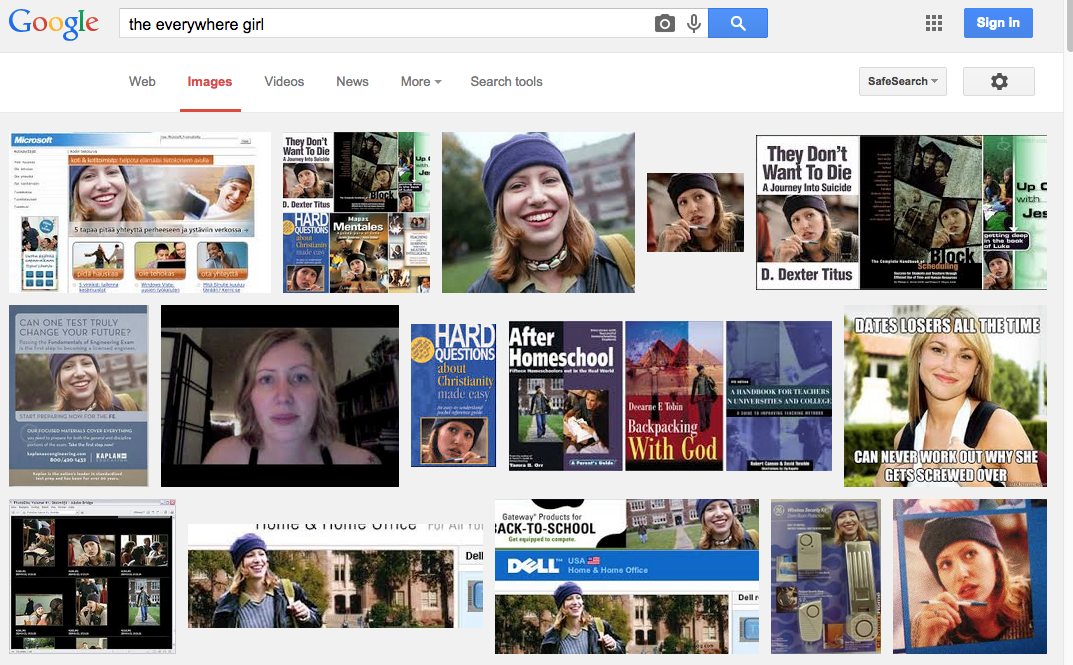1073x665 pixels.
Task: Open Dell Back-To-School ad thumbnail
Action: click(627, 576)
